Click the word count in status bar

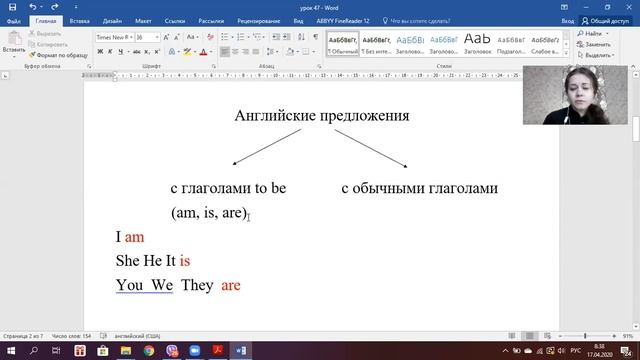click(x=71, y=336)
